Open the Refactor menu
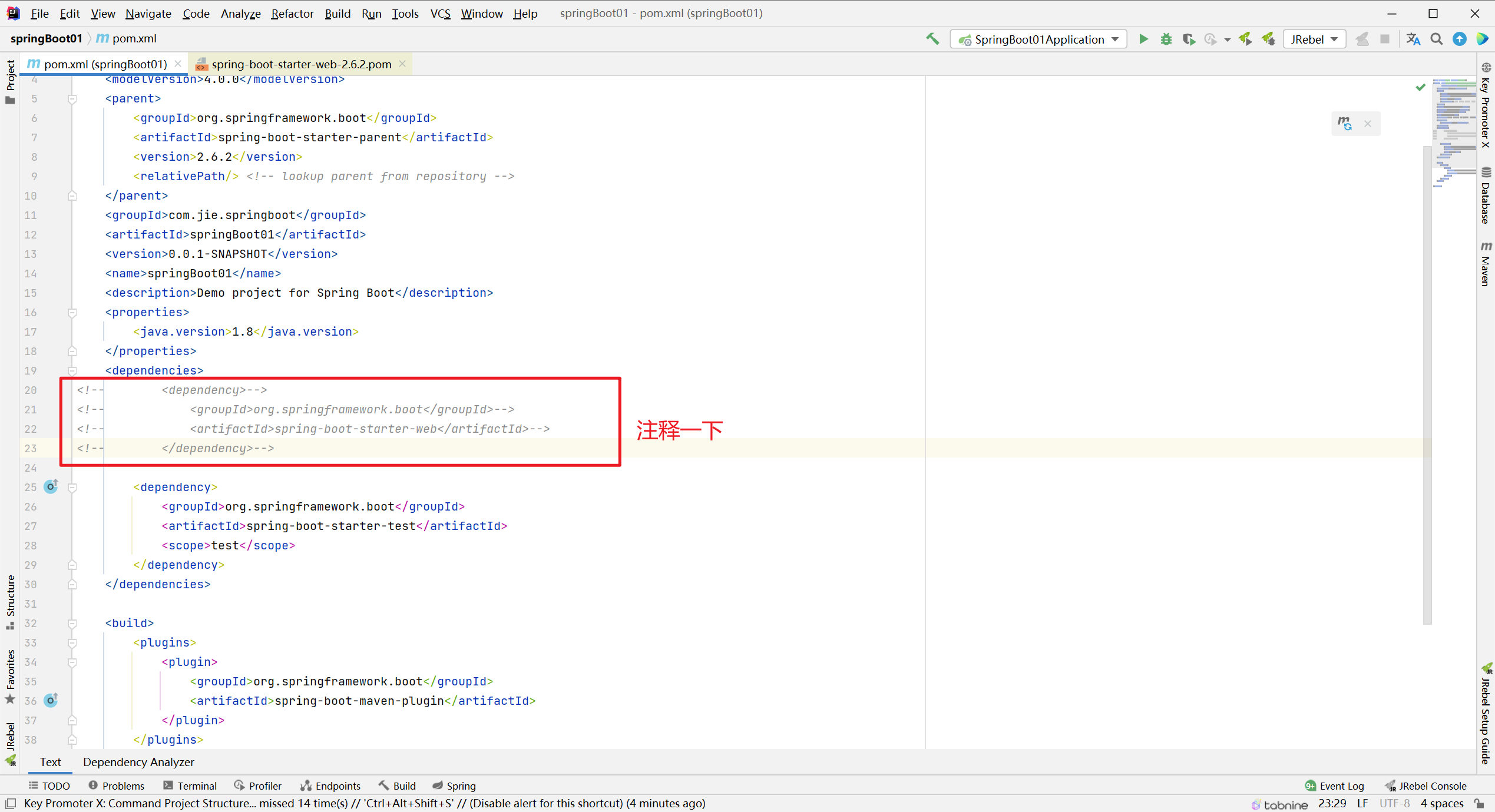1495x812 pixels. pyautogui.click(x=292, y=13)
